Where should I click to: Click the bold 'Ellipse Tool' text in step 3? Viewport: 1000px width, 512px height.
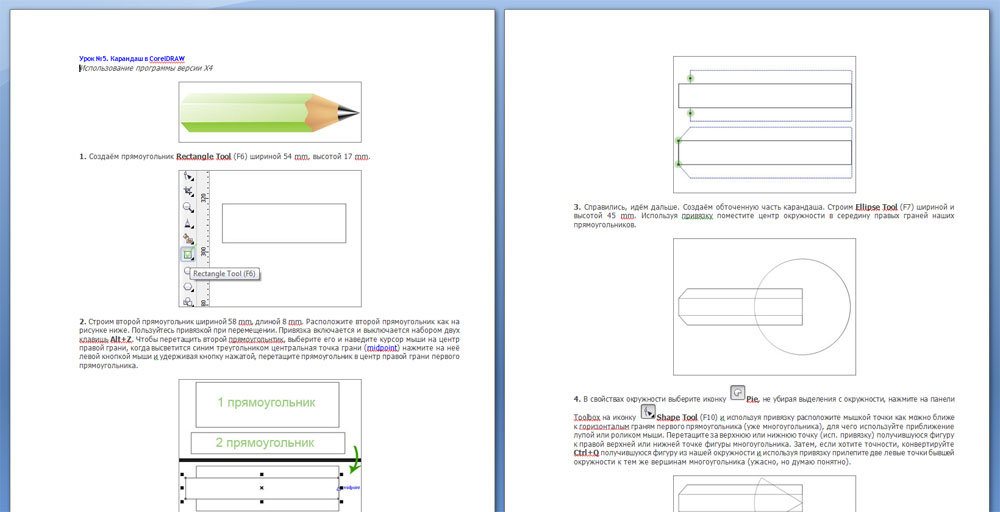[876, 207]
